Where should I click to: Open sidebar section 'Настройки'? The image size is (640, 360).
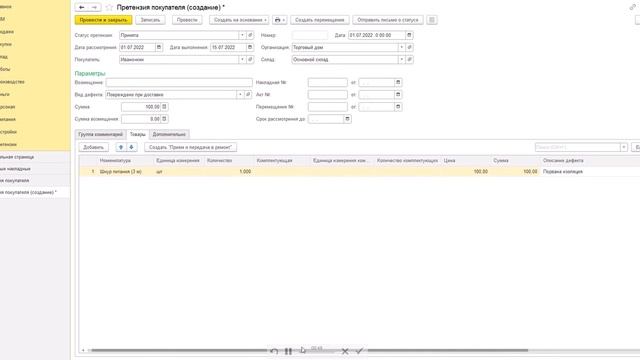coord(9,132)
